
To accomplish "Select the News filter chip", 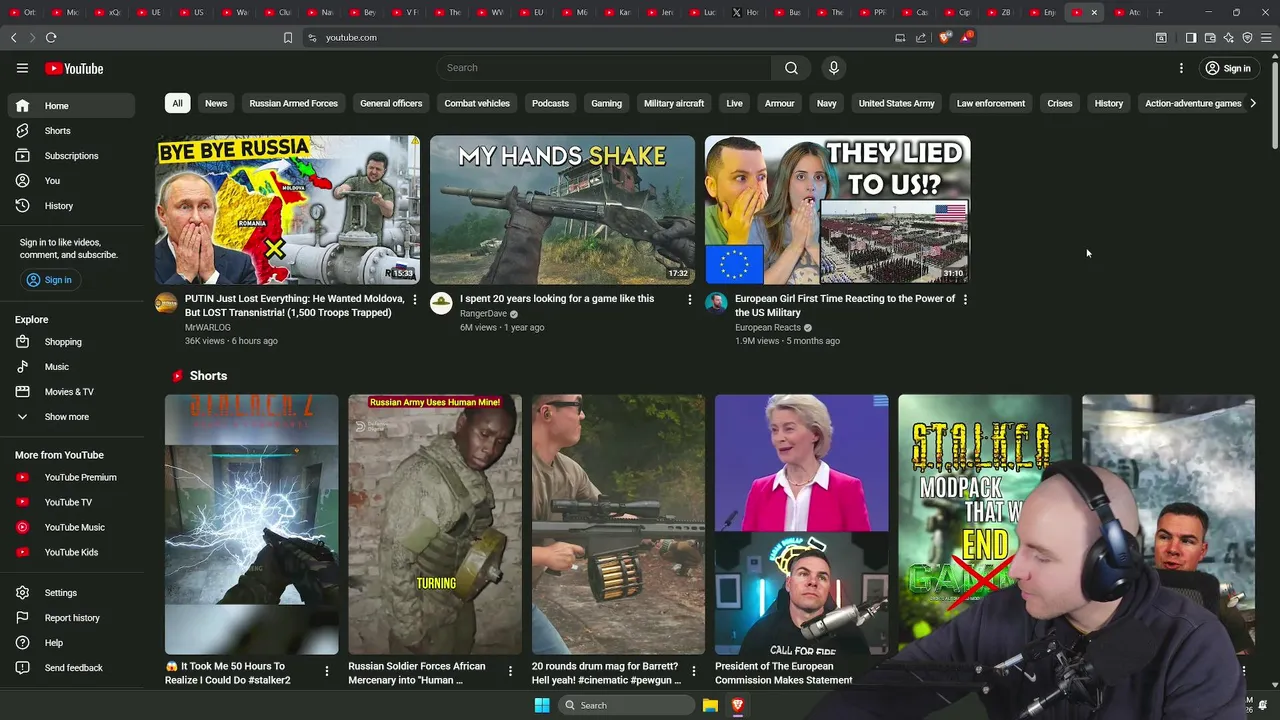I will tap(216, 103).
